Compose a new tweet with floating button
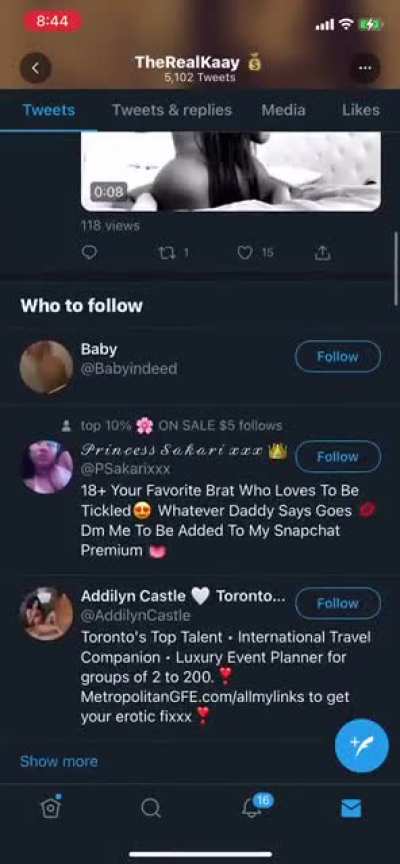This screenshot has height=864, width=400. 362,746
